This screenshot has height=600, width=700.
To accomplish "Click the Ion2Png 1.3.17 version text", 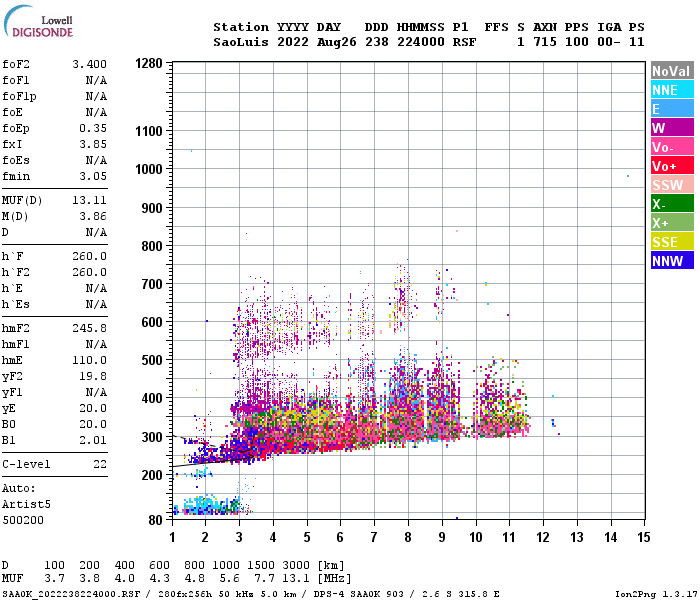I will (x=656, y=594).
